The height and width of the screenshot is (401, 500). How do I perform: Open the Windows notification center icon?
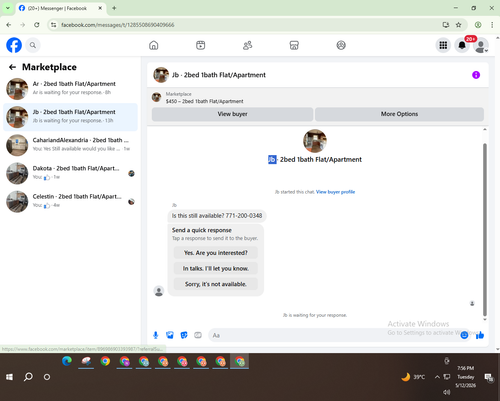click(x=489, y=377)
